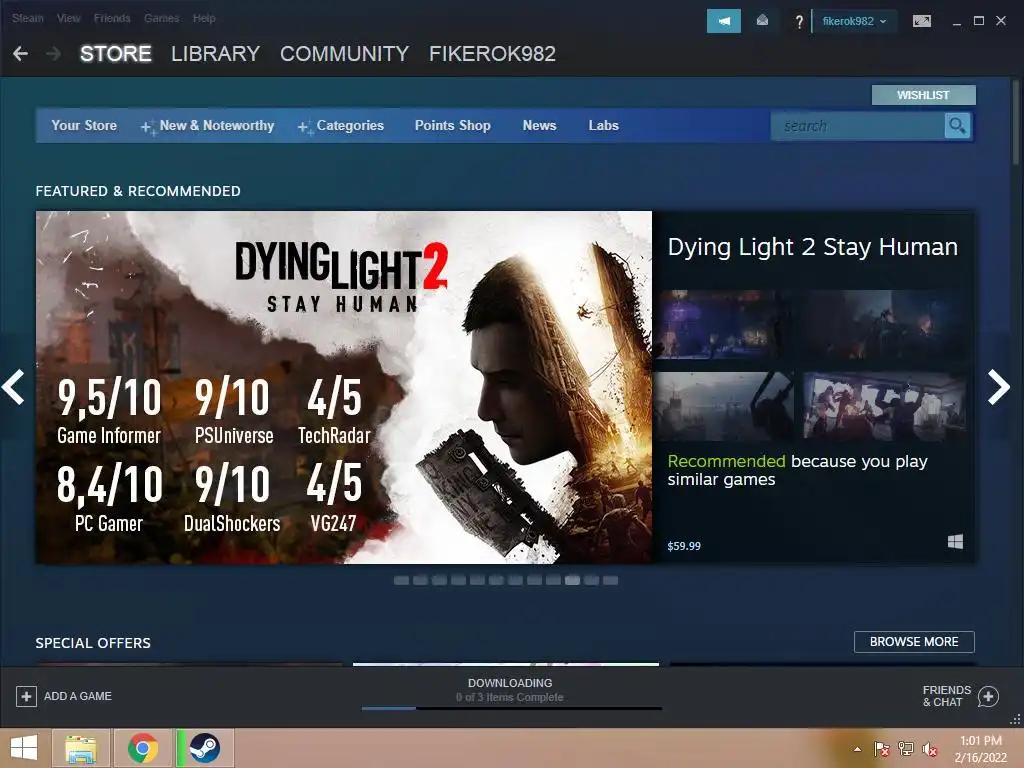Screen dimensions: 1024x768
Task: Click the Dying Light 2 banner image
Action: (344, 387)
